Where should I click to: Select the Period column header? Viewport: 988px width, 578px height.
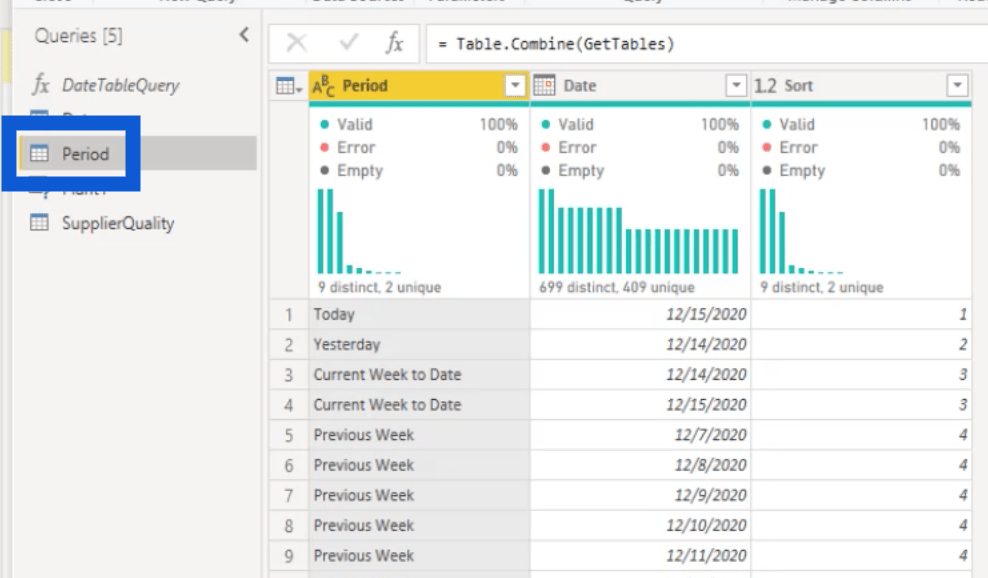(x=419, y=86)
